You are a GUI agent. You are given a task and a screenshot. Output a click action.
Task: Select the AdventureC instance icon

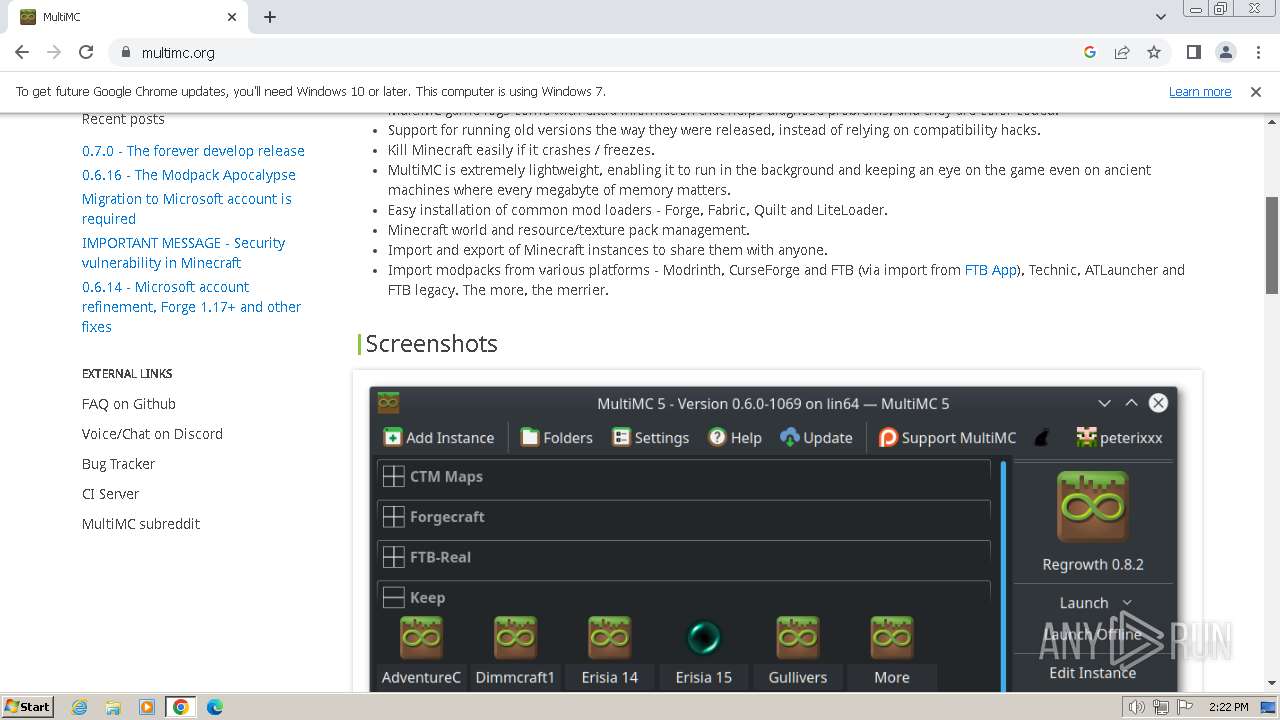[x=421, y=637]
